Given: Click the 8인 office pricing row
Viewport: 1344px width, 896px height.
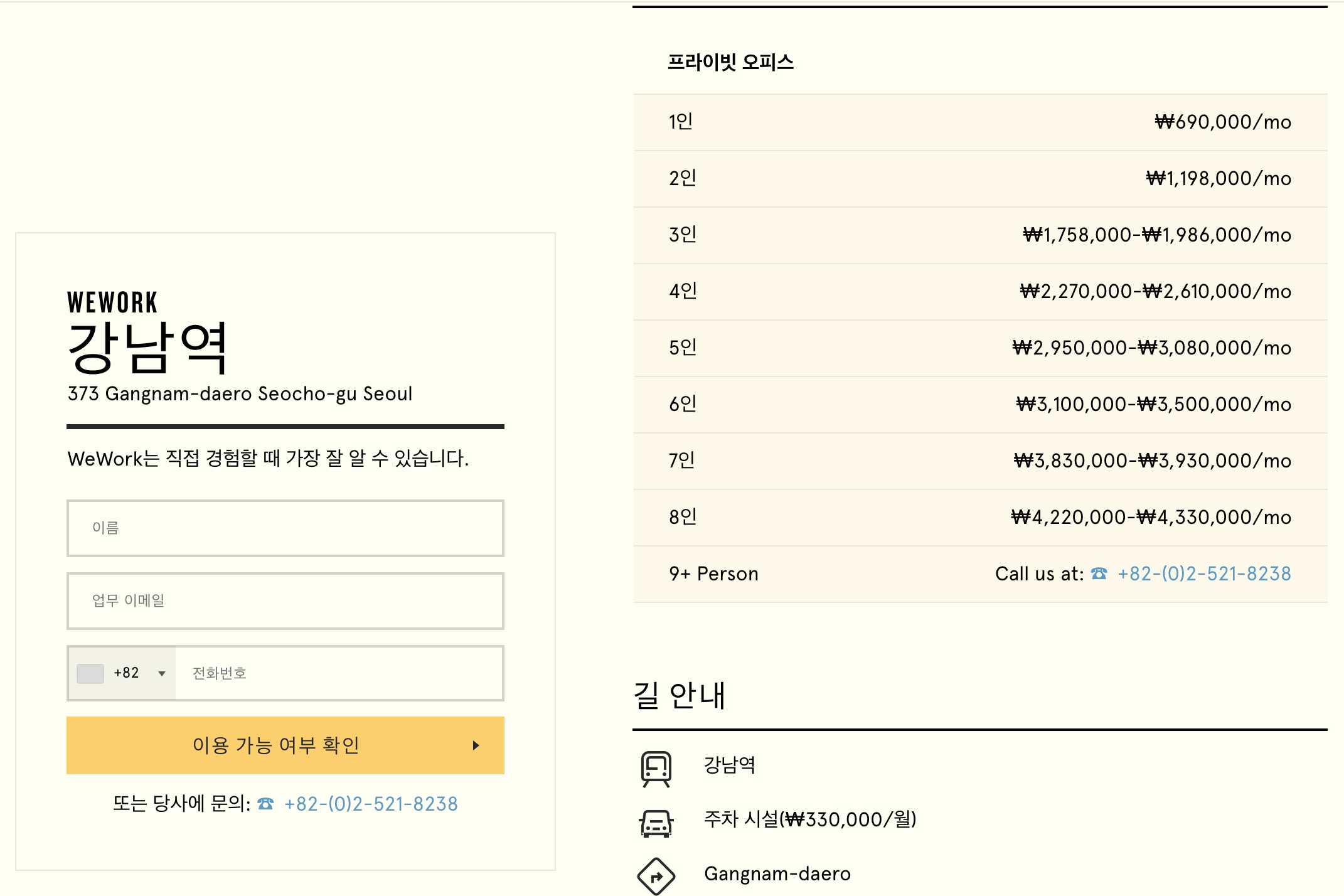Looking at the screenshot, I should [980, 517].
